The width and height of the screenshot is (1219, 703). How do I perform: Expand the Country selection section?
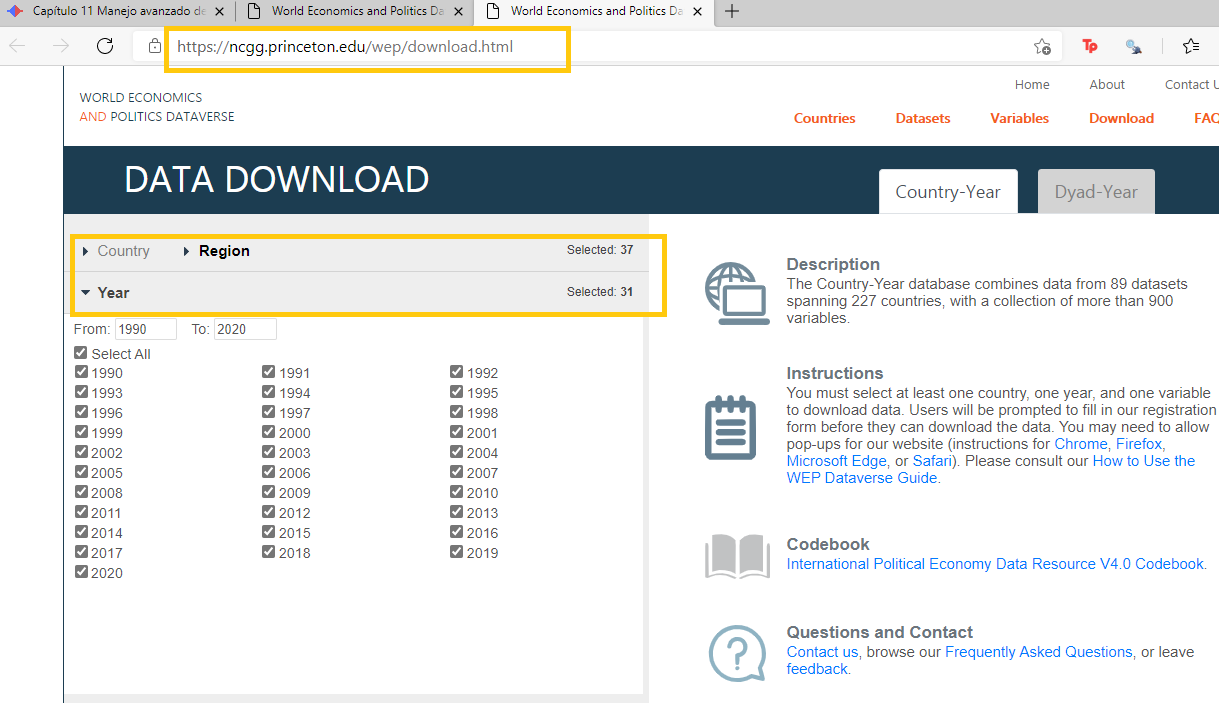(116, 251)
